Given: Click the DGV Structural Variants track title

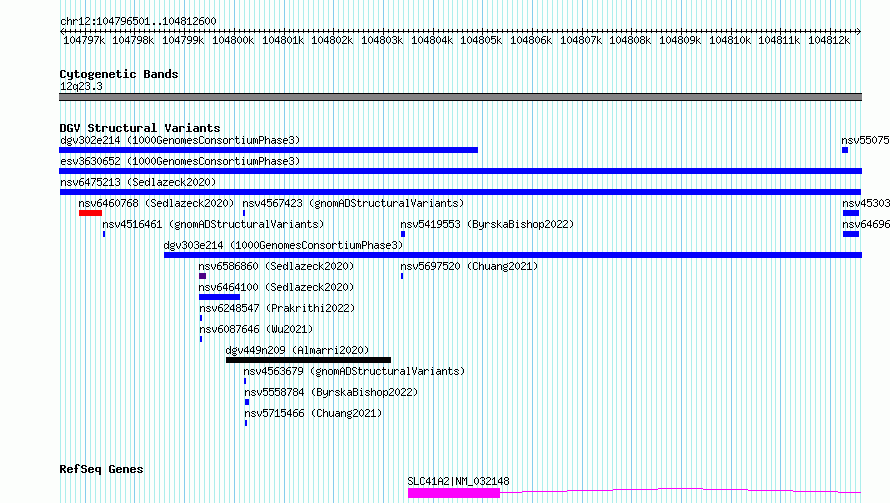Looking at the screenshot, I should click(140, 128).
